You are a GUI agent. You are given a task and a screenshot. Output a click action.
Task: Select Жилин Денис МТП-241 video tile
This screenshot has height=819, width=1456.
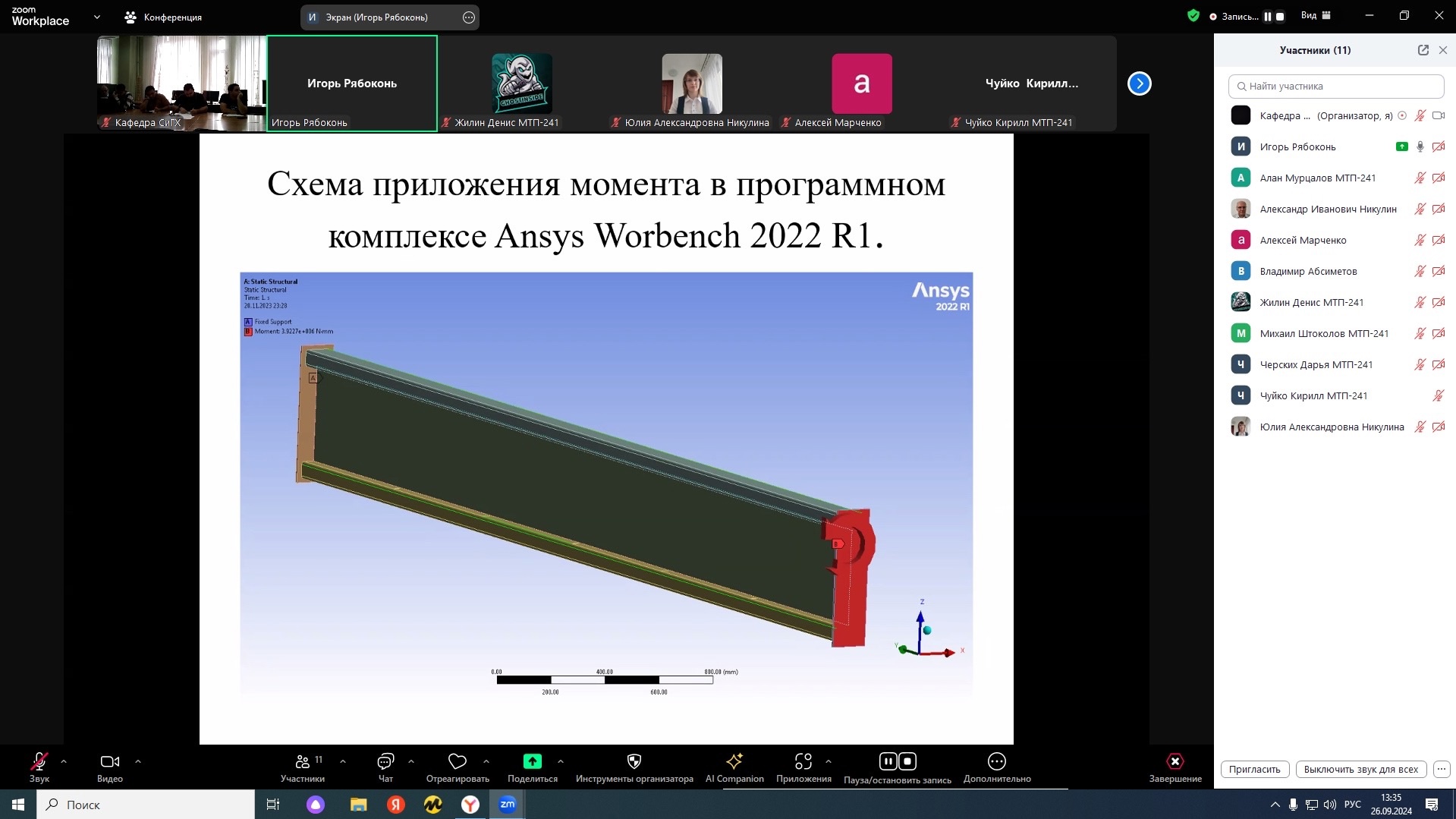522,83
